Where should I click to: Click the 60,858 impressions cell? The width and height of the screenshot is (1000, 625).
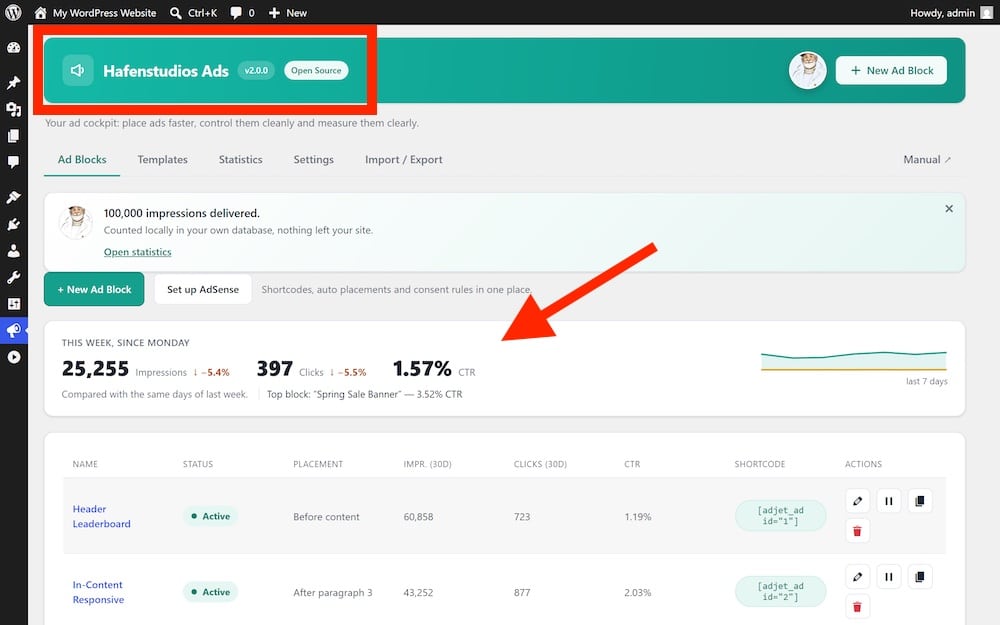pos(418,517)
